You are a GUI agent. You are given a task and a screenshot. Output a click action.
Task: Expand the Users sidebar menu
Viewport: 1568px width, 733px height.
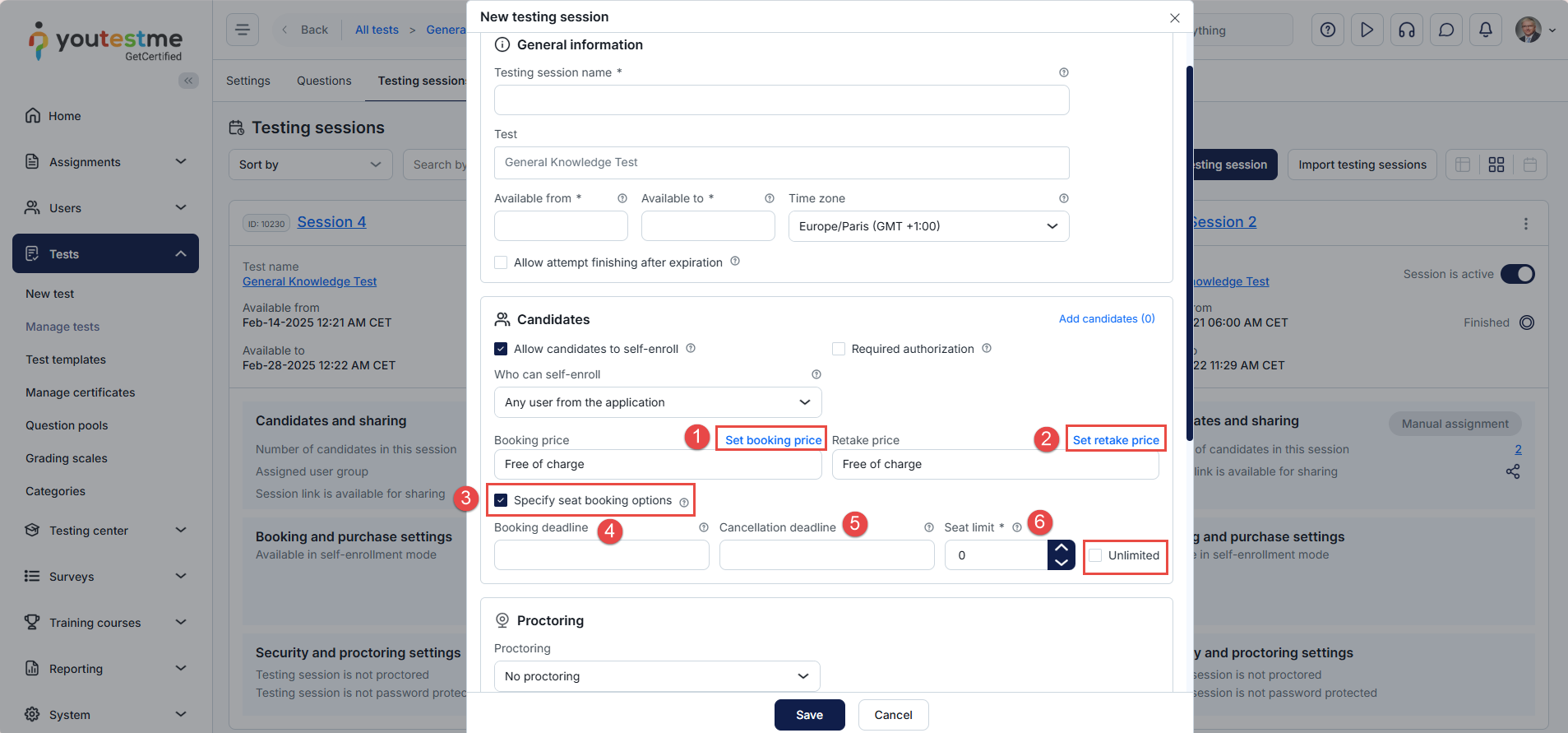coord(105,208)
